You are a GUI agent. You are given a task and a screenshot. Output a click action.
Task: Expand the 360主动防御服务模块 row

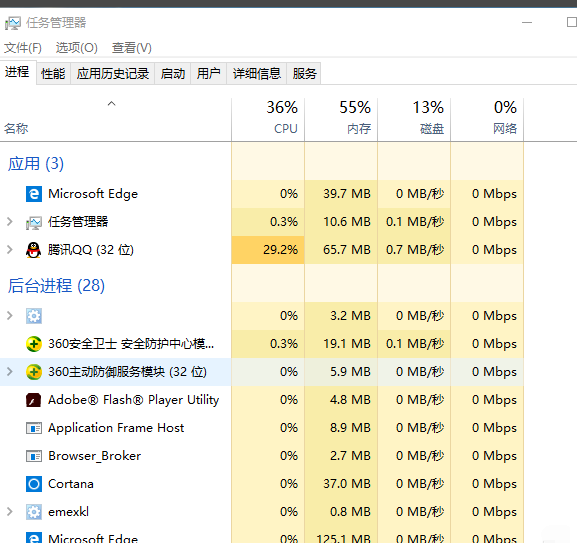tap(10, 372)
